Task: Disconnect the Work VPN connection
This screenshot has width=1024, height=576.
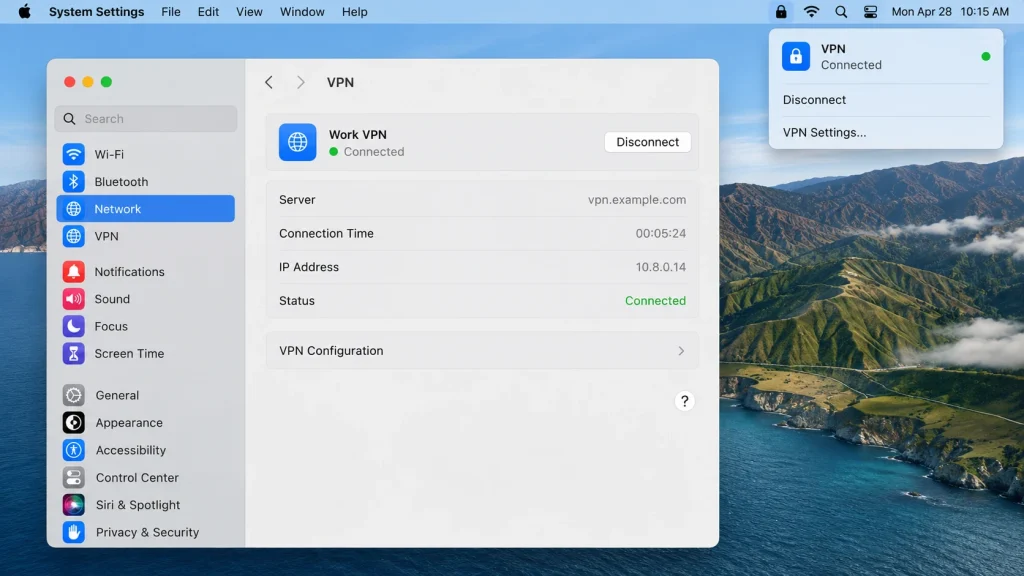Action: [648, 142]
